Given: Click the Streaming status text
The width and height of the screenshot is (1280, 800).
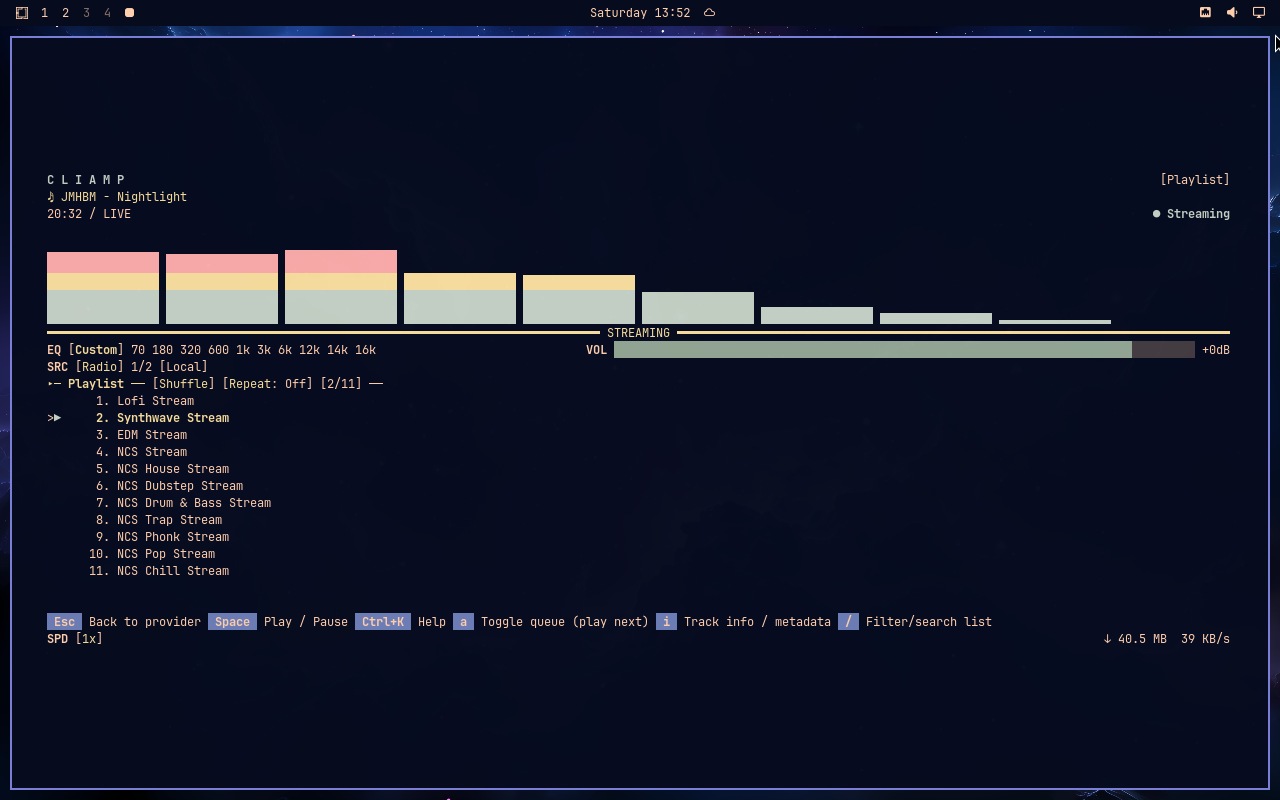Looking at the screenshot, I should click(1198, 214).
